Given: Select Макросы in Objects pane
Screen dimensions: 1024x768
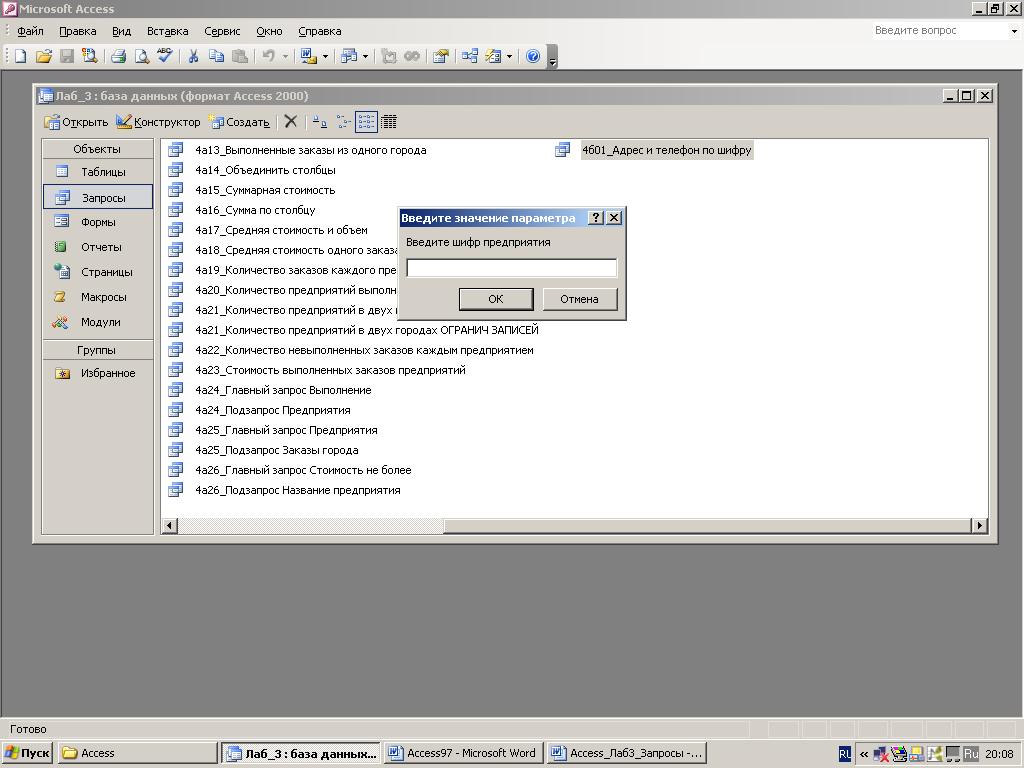Looking at the screenshot, I should [98, 297].
